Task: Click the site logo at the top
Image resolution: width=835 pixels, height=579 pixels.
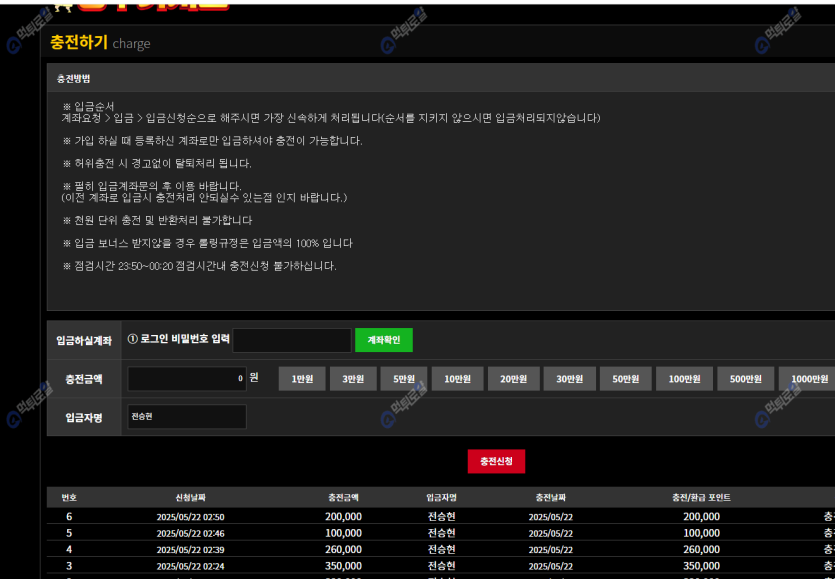Action: pos(152,4)
